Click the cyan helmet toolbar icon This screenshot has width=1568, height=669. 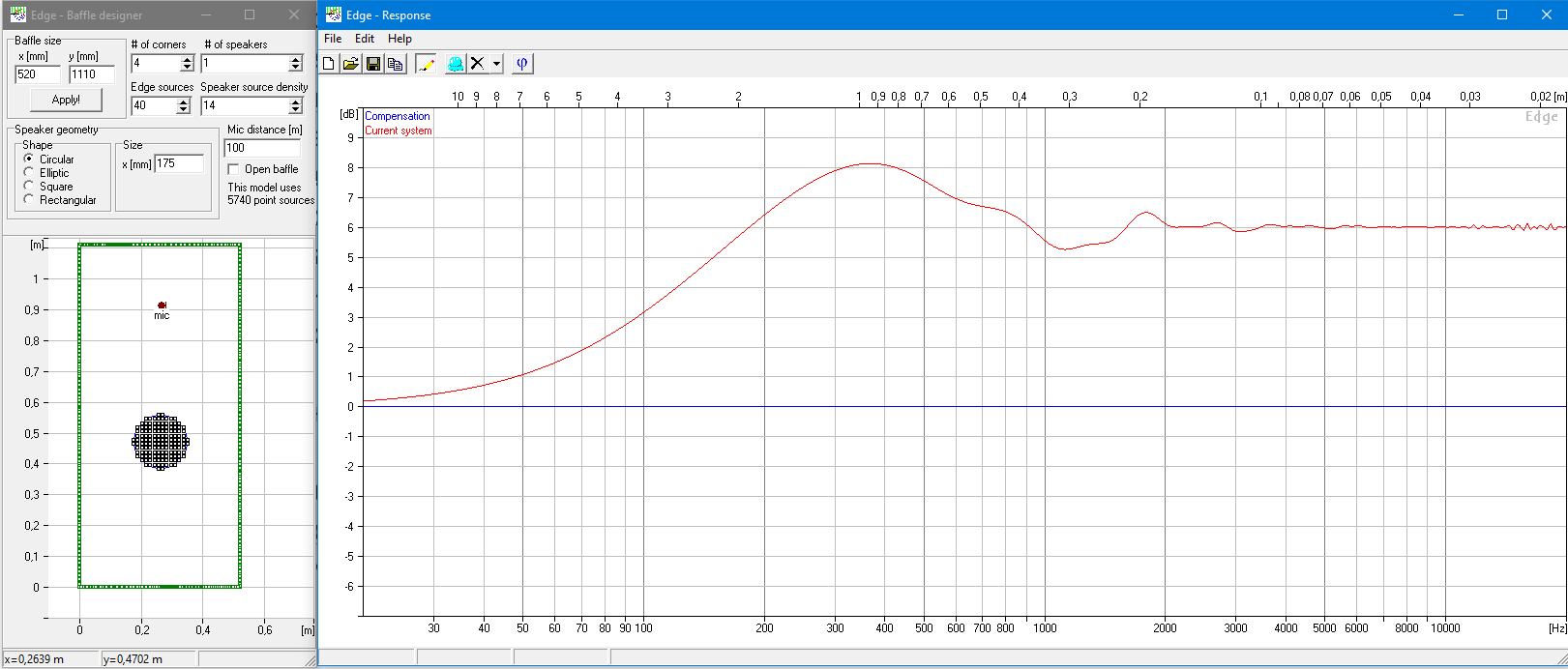(455, 64)
